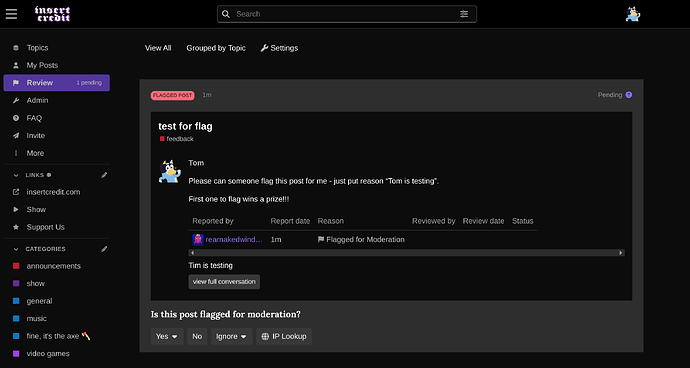Viewport: 690px width, 368px height.
Task: Open the red announcements category
Action: coord(53,266)
